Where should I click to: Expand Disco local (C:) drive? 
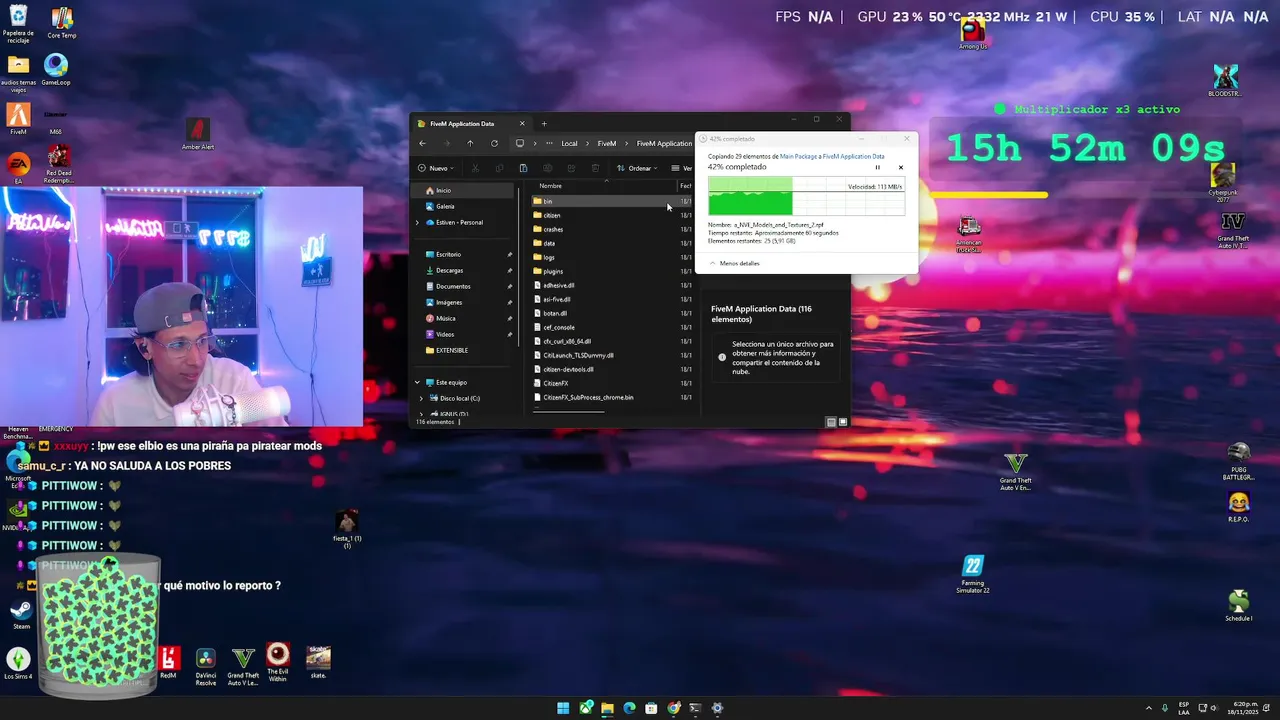point(421,398)
